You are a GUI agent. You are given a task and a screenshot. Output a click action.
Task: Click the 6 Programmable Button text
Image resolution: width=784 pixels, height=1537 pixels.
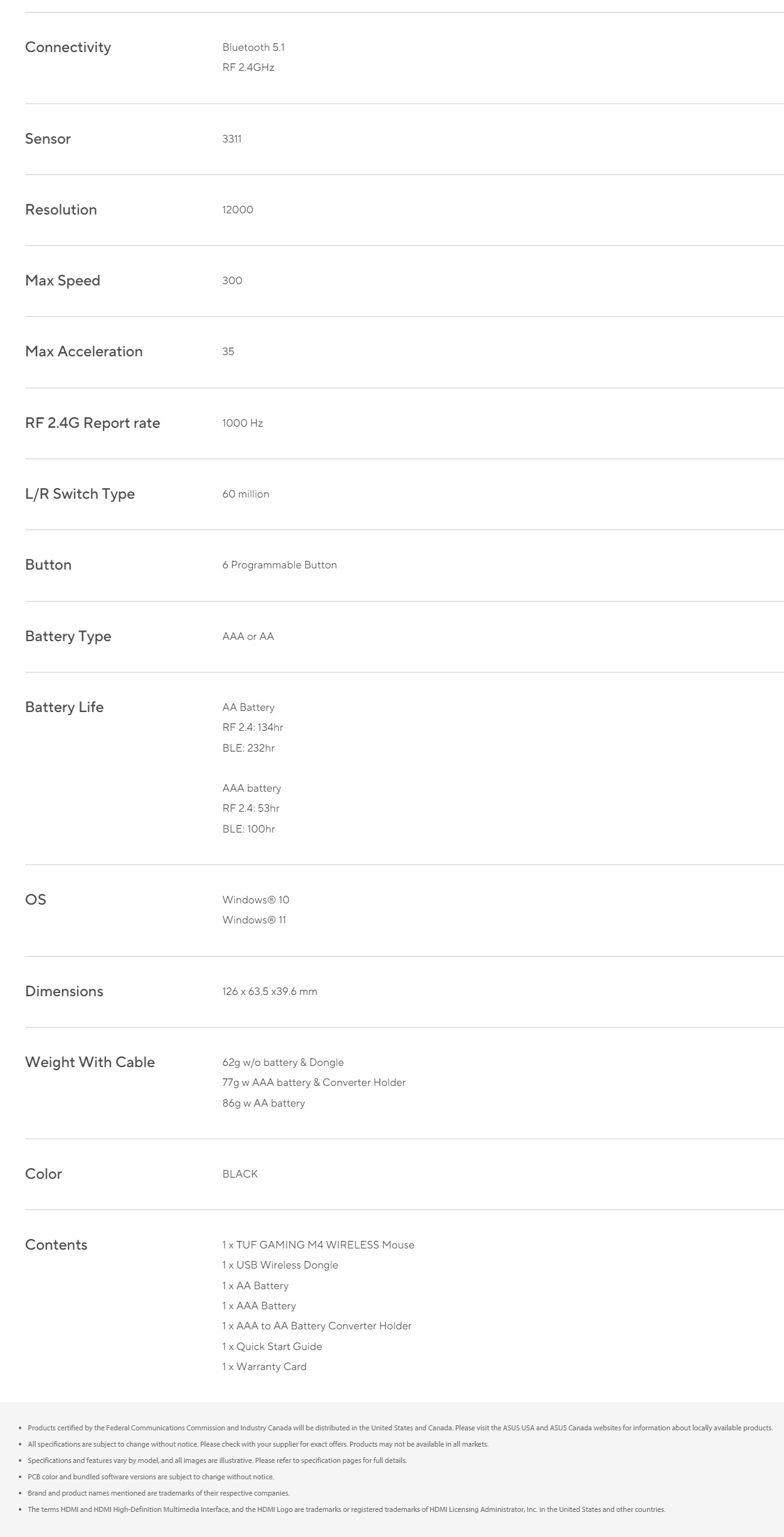point(279,565)
